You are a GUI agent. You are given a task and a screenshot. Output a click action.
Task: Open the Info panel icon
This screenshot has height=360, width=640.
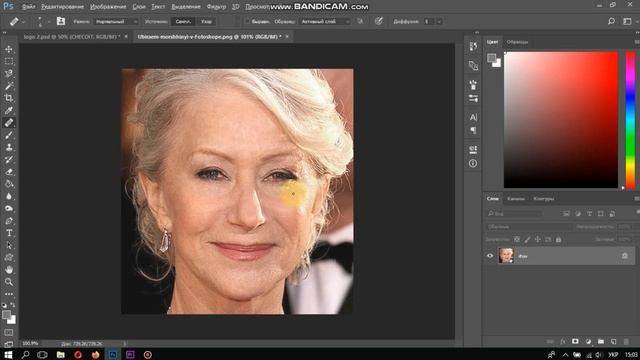[x=473, y=163]
